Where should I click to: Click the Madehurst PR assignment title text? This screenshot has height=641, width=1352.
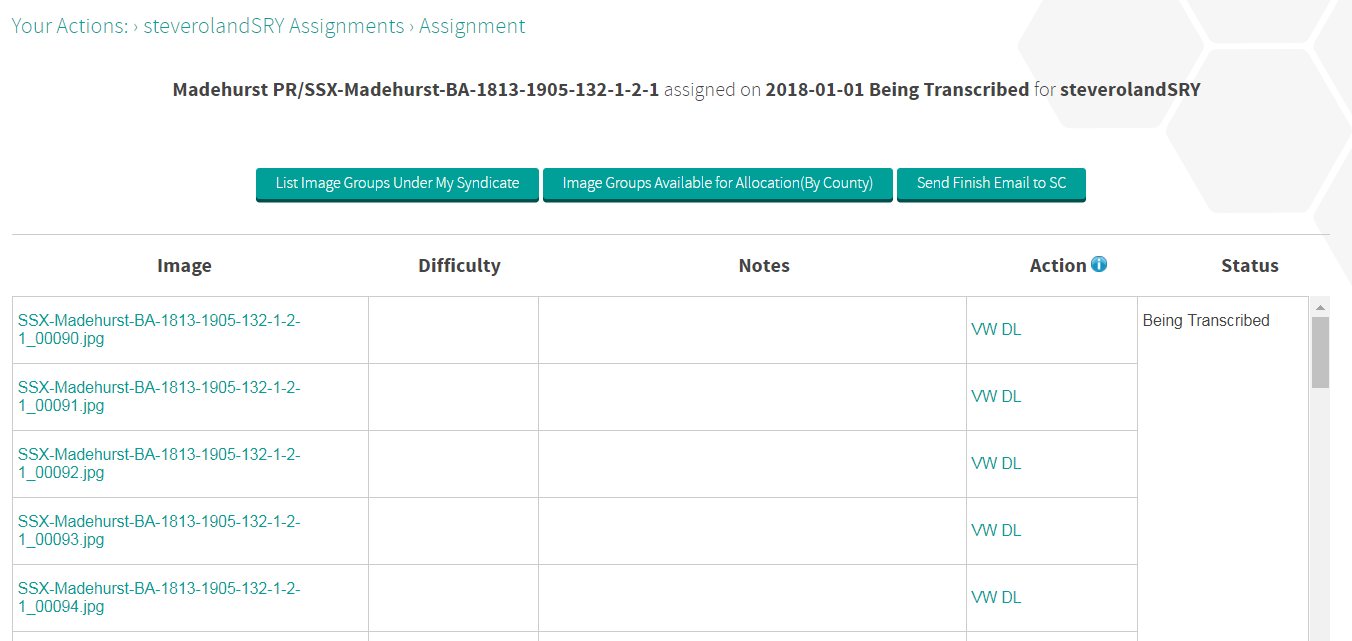pyautogui.click(x=416, y=90)
